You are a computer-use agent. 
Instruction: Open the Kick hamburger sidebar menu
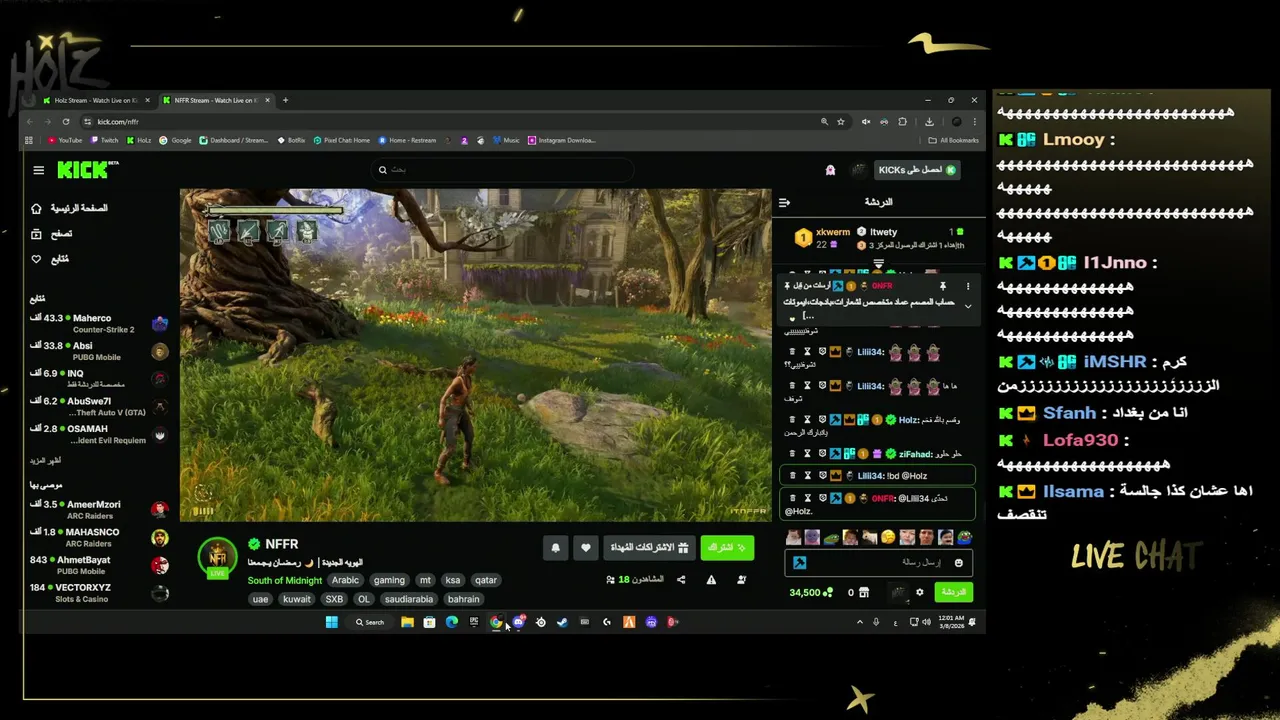[39, 170]
